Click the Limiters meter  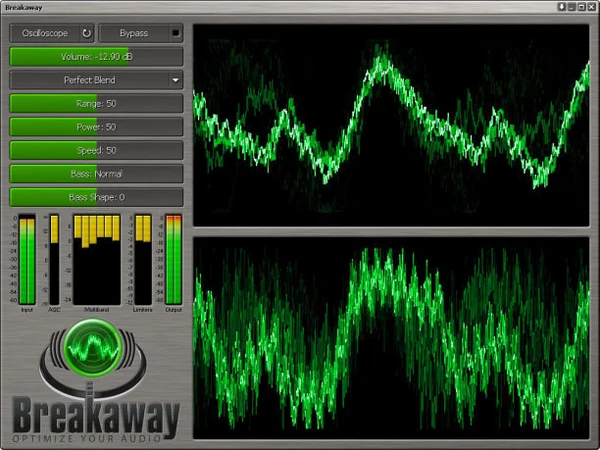[x=143, y=260]
